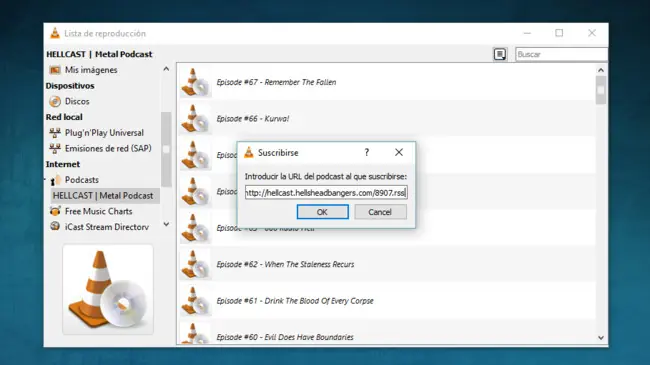This screenshot has width=650, height=365.
Task: Toggle the playlist view mode icon
Action: point(500,54)
